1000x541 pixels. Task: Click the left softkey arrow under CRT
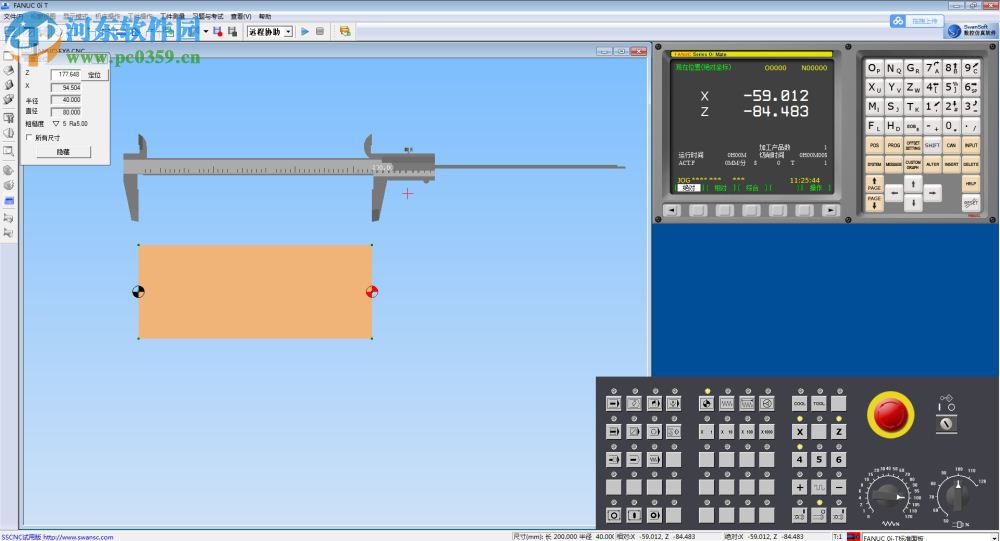coord(671,210)
